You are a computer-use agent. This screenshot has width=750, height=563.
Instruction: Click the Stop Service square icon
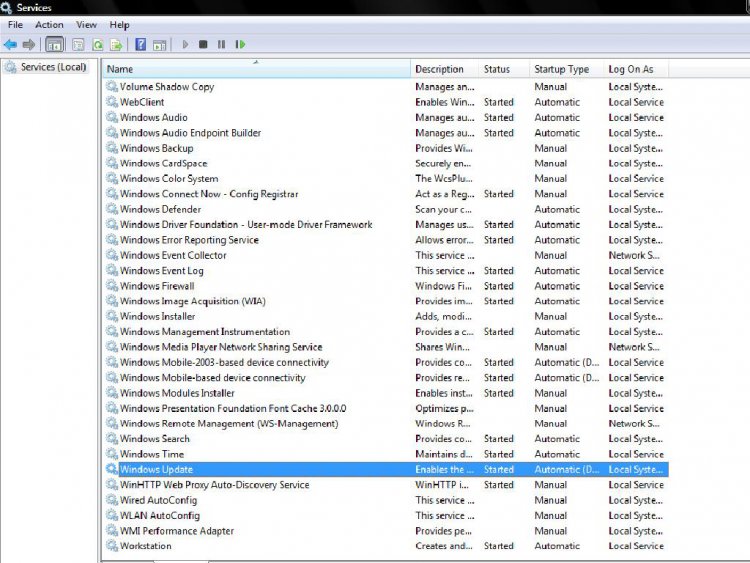pyautogui.click(x=203, y=44)
